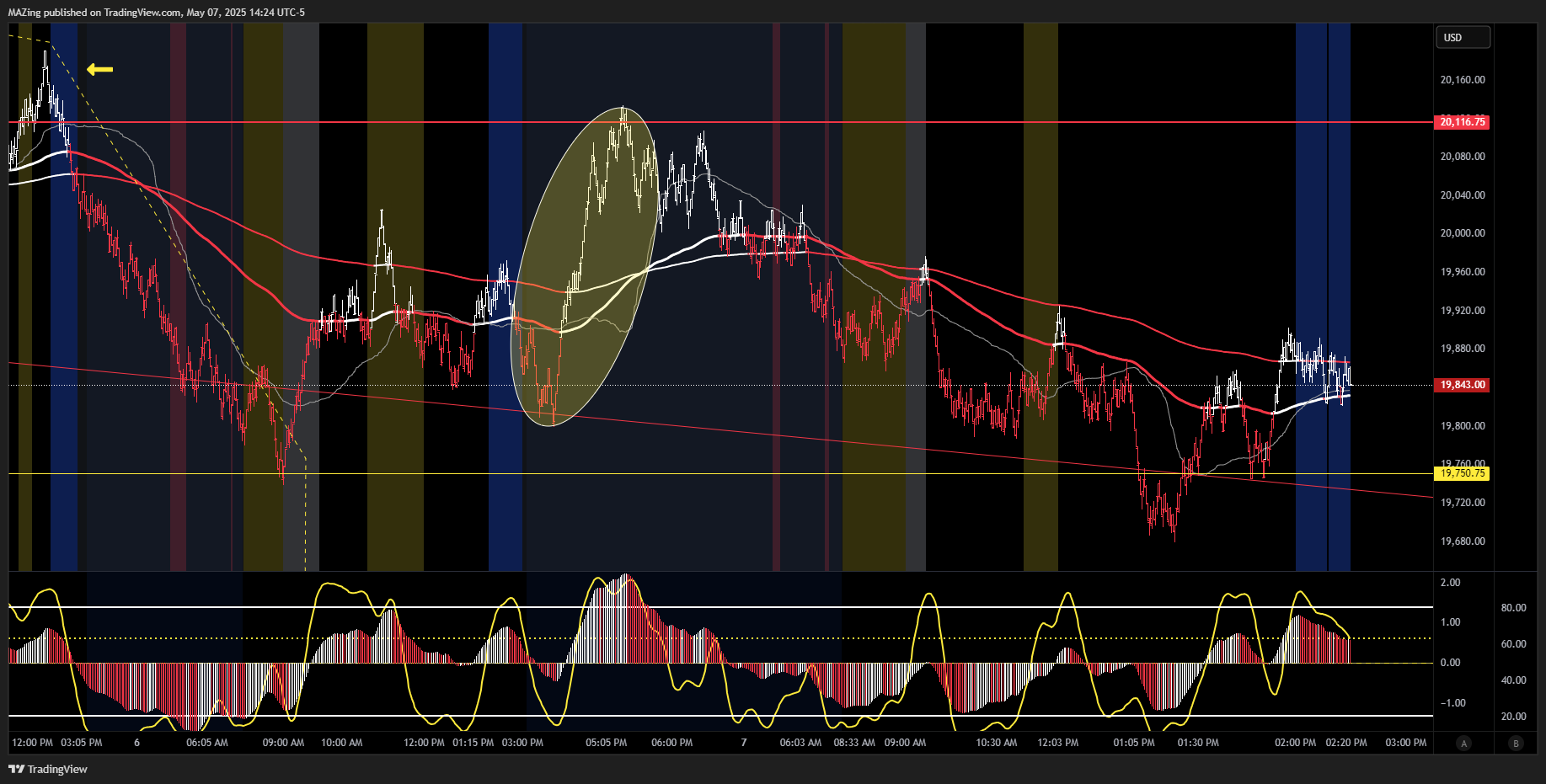Click the 20,040.00 price axis value
The height and width of the screenshot is (784, 1546).
(x=1463, y=195)
